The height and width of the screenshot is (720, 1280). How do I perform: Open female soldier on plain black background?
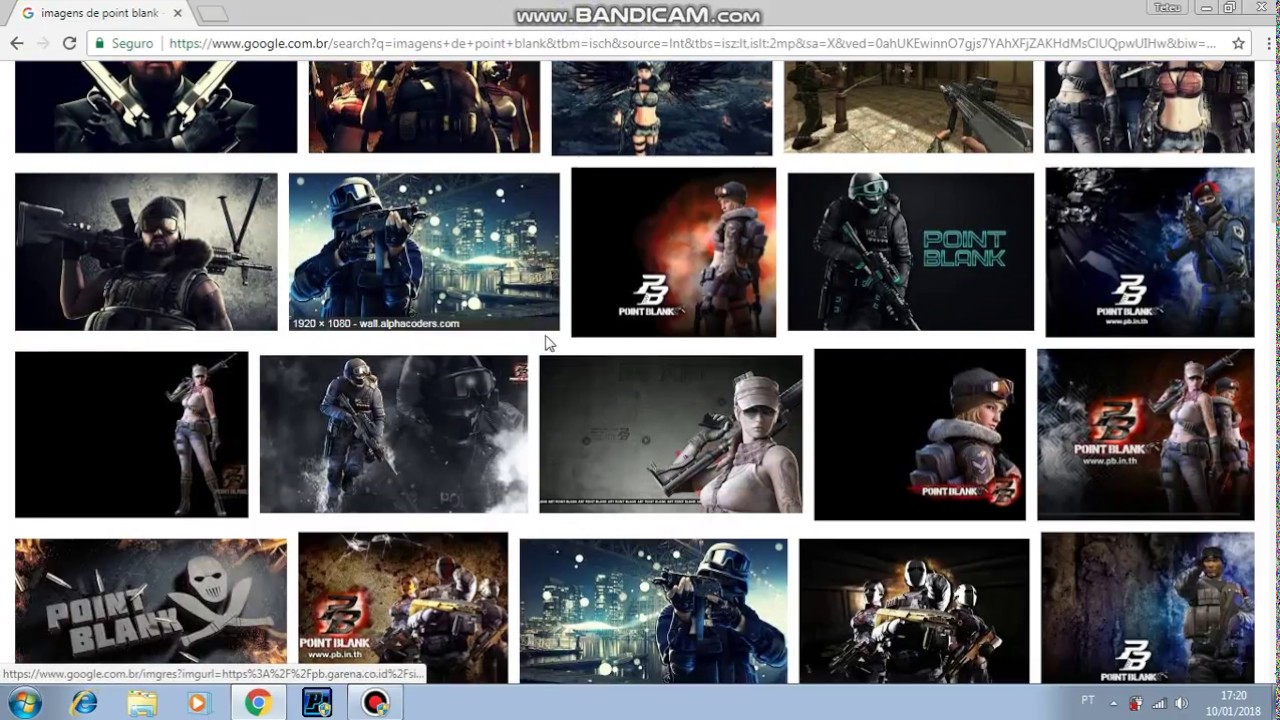point(131,434)
